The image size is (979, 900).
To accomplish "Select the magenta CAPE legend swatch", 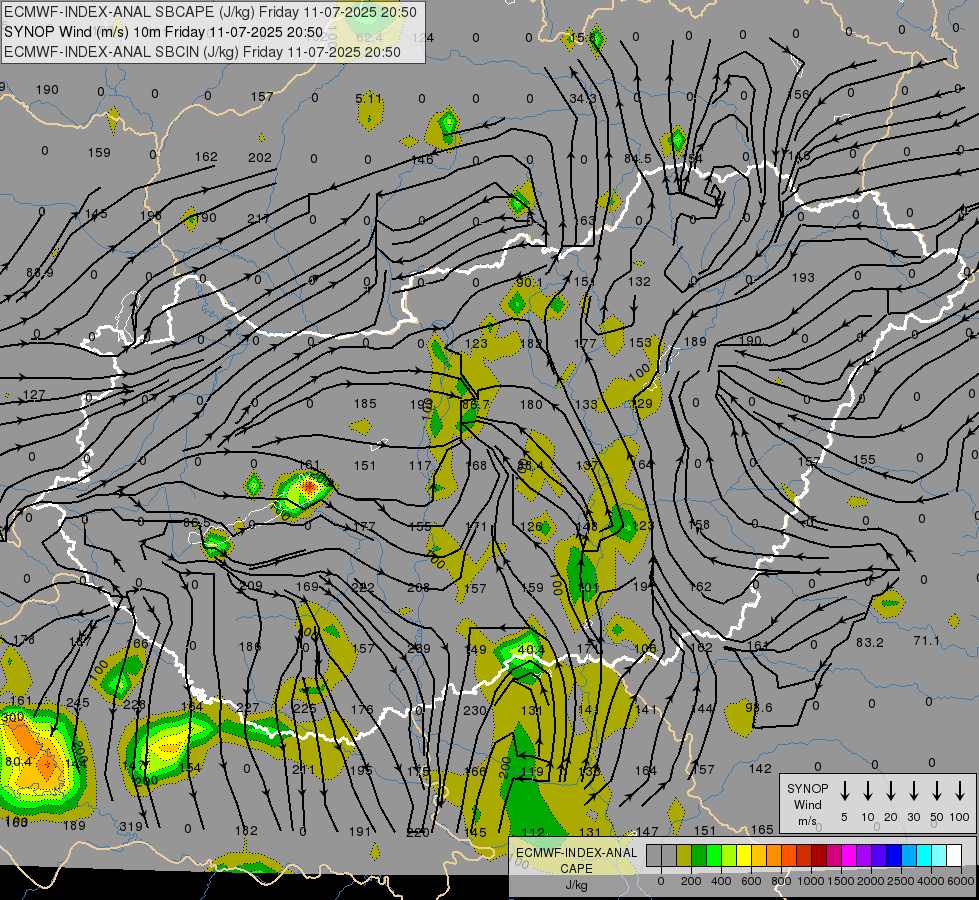I will click(849, 856).
